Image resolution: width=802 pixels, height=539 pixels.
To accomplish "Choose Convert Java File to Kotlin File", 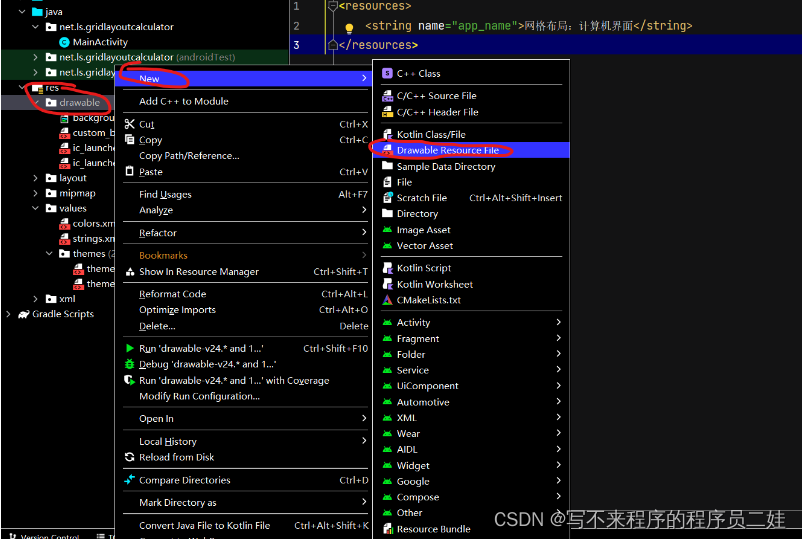I will tap(245, 525).
